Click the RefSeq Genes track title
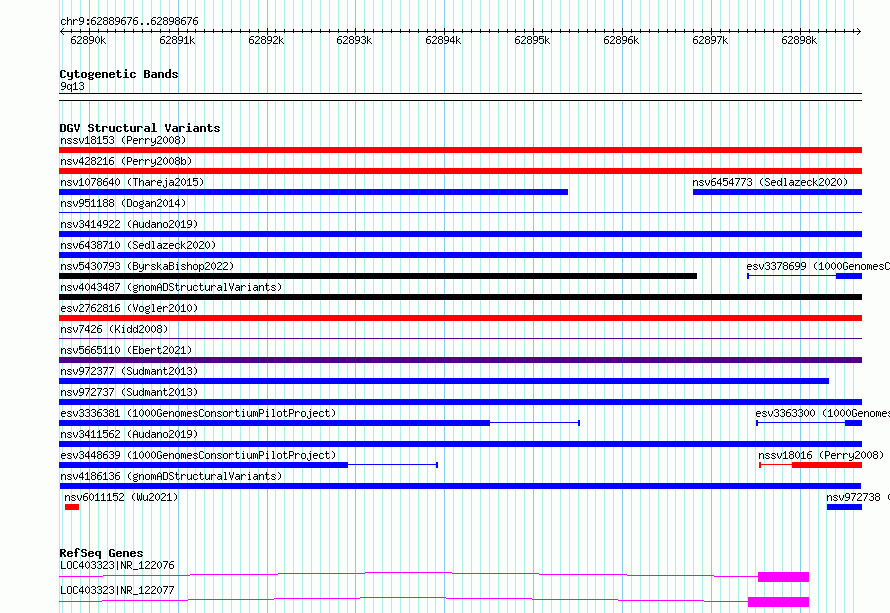The width and height of the screenshot is (890, 613). [x=101, y=553]
